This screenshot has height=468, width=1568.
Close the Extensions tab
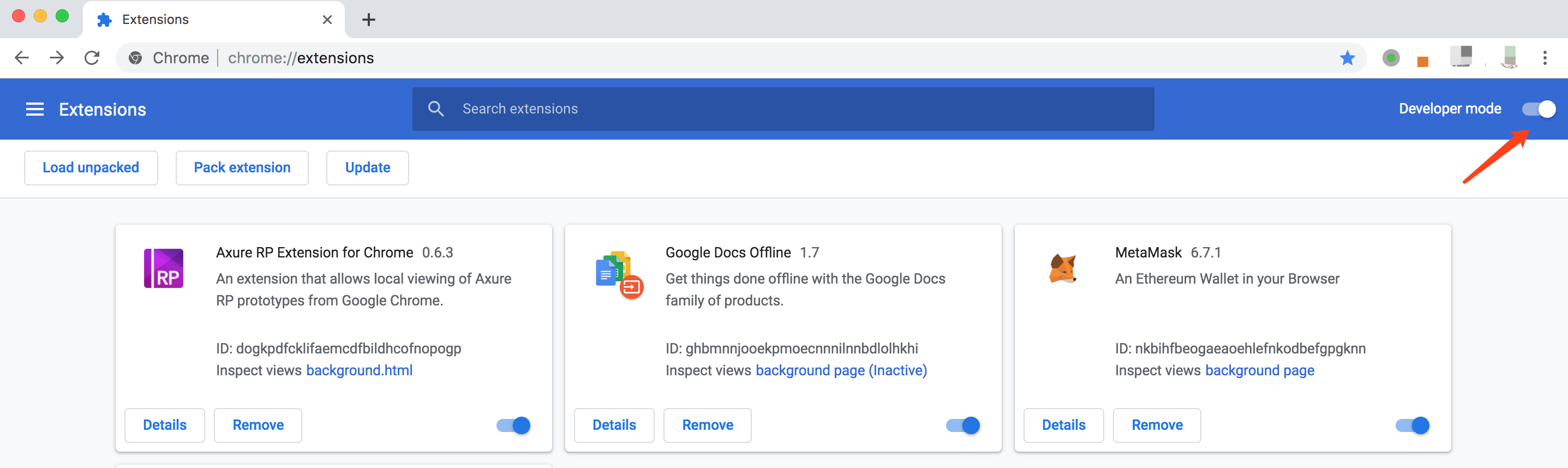(327, 20)
